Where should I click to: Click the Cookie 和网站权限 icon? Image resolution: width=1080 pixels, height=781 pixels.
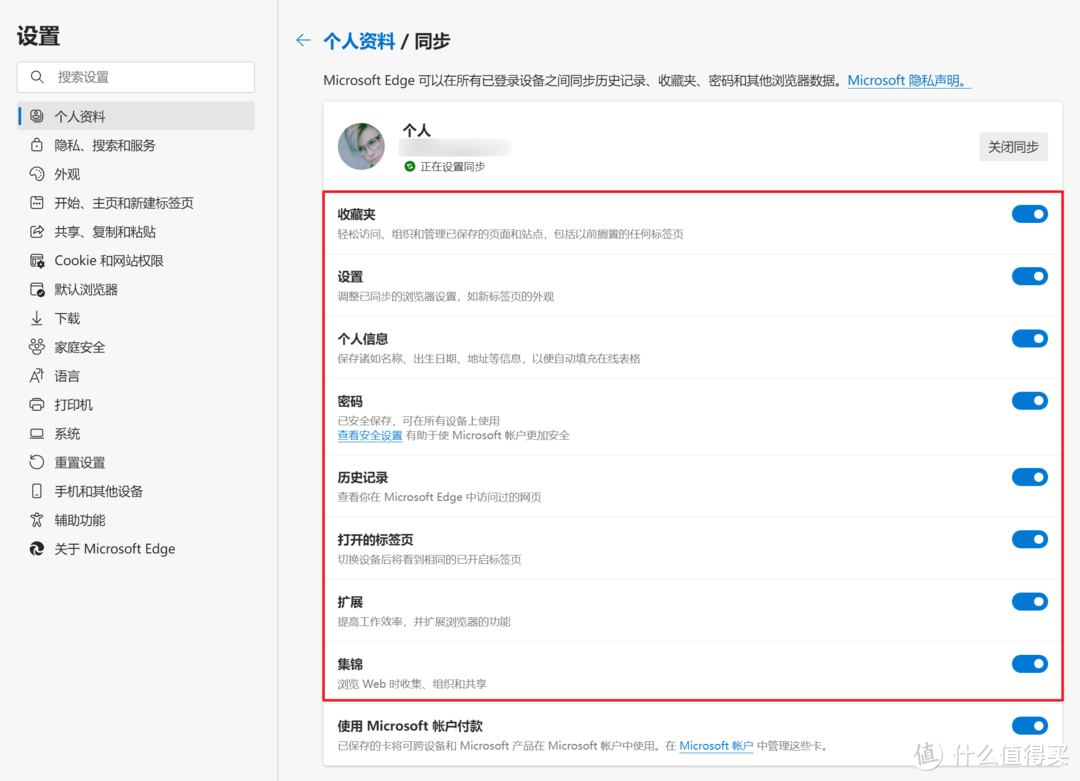click(37, 260)
